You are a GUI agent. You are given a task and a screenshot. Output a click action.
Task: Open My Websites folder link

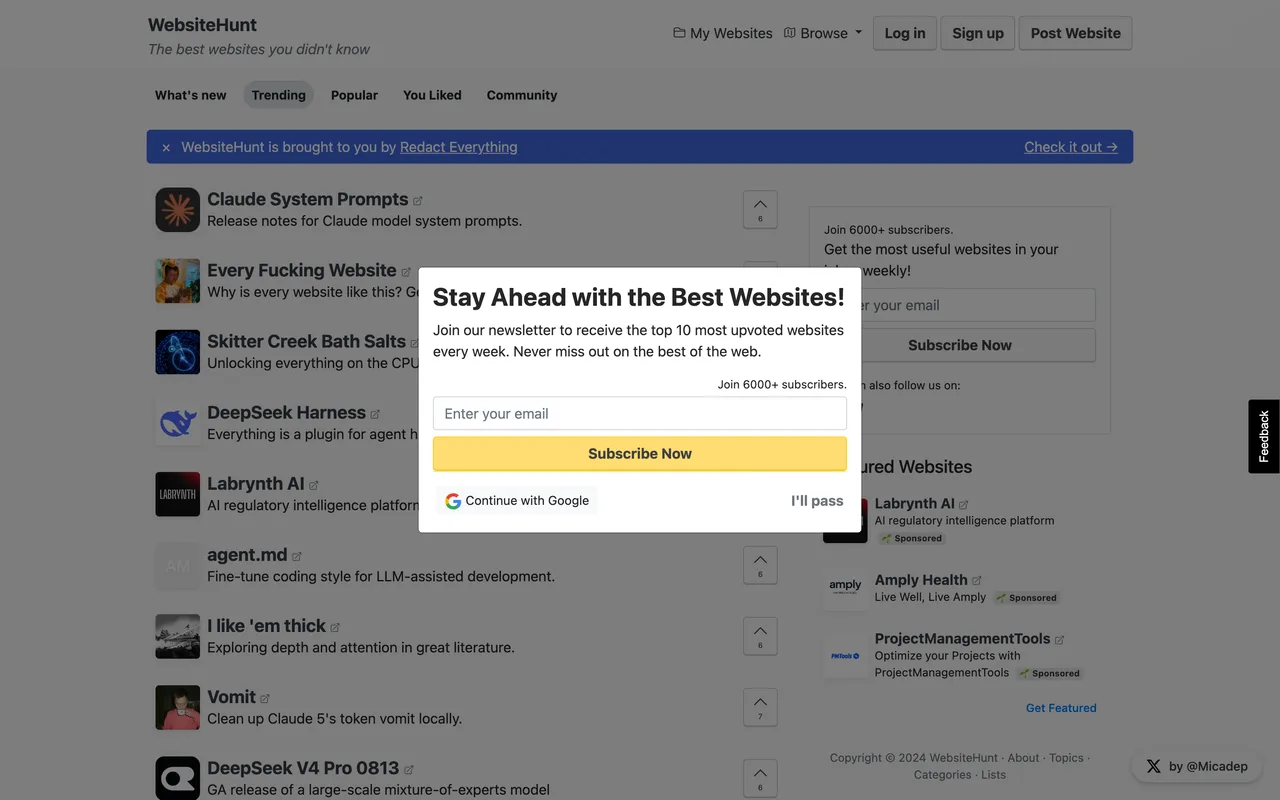[723, 33]
